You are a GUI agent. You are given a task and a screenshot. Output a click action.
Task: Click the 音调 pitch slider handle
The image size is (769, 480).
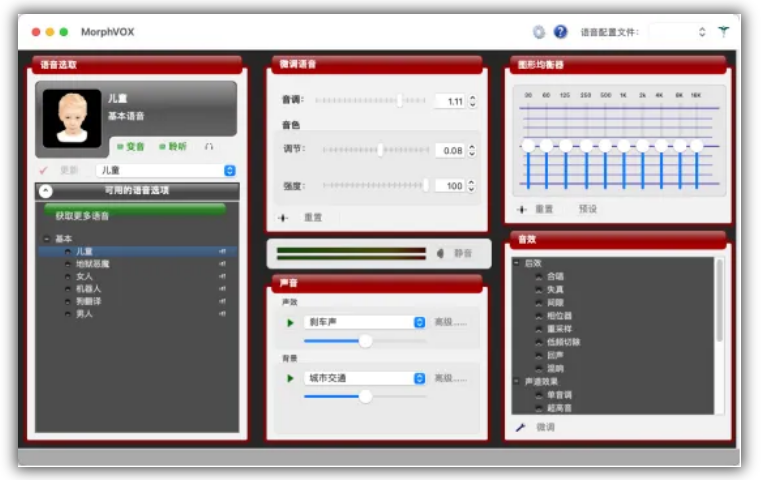399,100
